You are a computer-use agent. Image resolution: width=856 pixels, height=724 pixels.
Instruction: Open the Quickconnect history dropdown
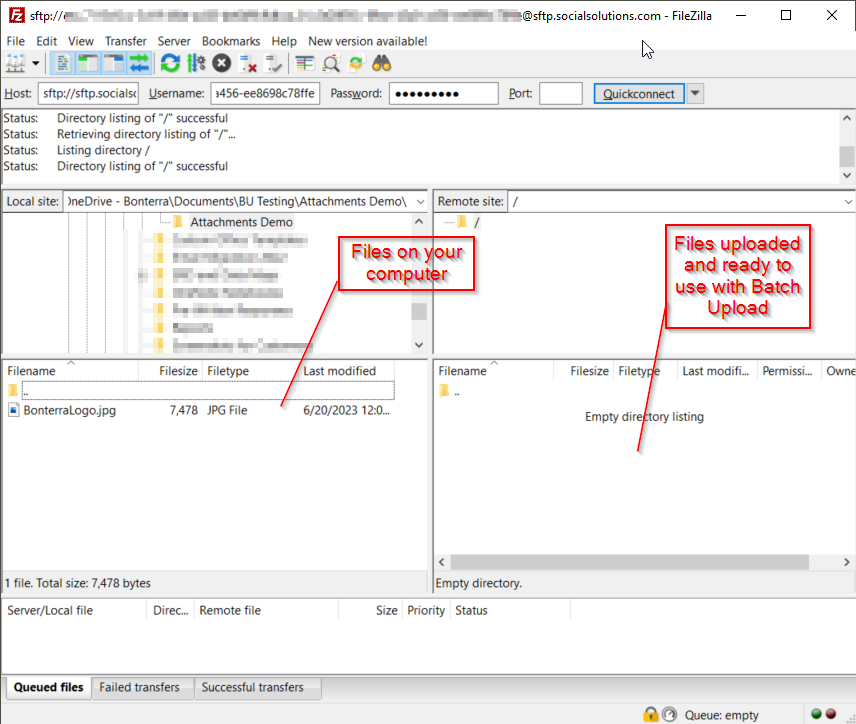[695, 93]
